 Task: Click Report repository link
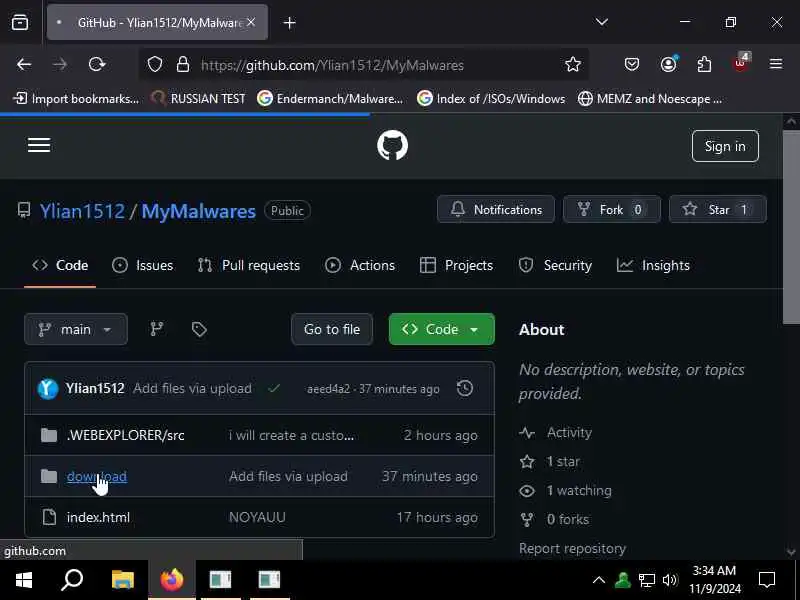click(x=572, y=548)
